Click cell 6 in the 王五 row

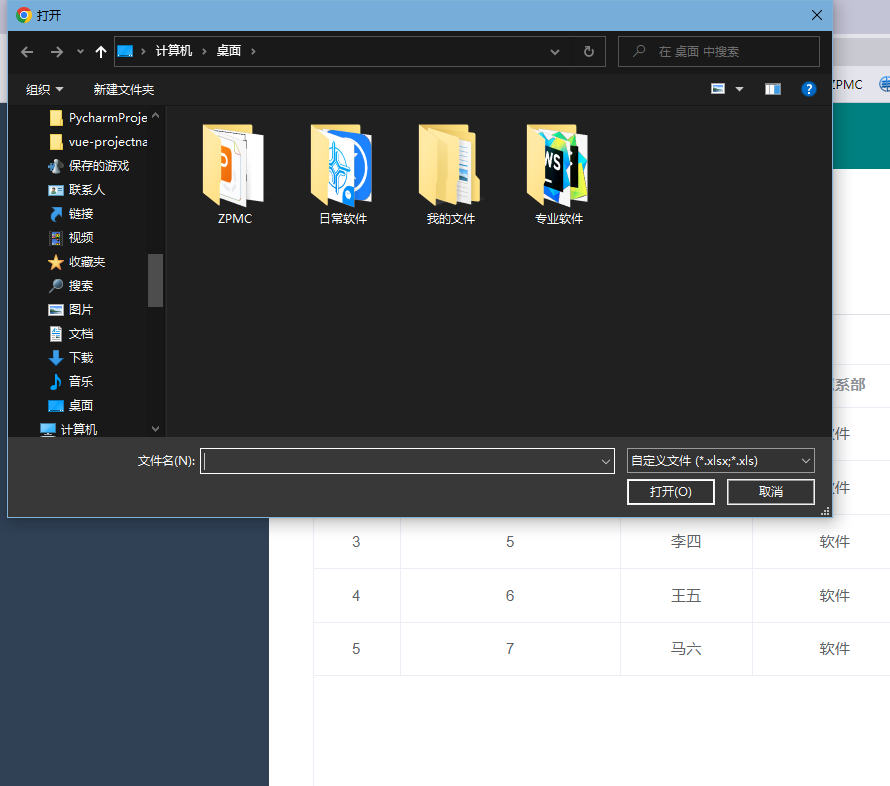[510, 595]
